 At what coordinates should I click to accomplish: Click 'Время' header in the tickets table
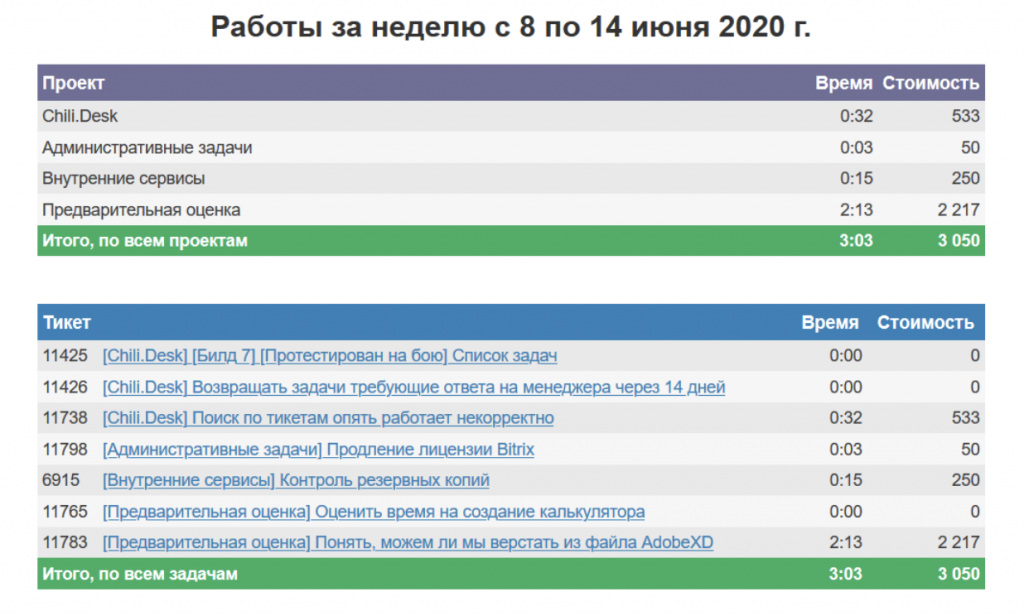click(x=829, y=323)
